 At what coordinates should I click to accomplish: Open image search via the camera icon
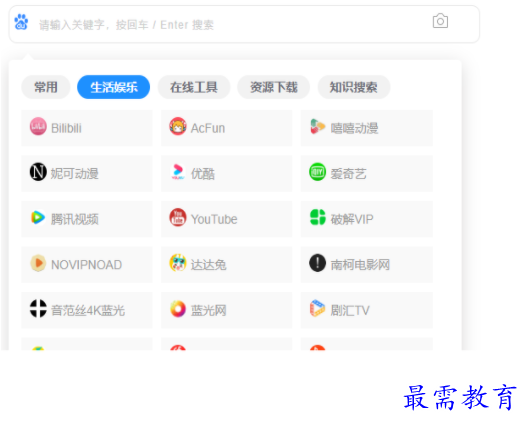[440, 21]
